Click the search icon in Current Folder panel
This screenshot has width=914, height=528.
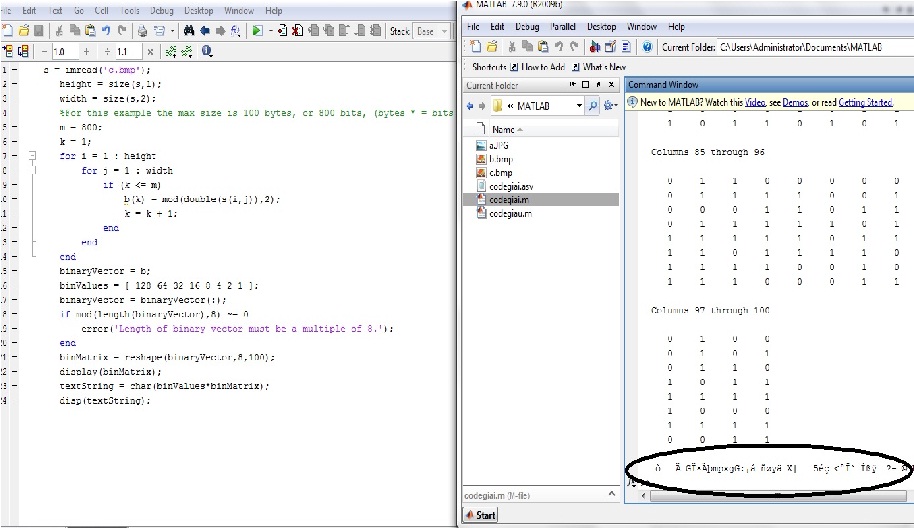593,105
